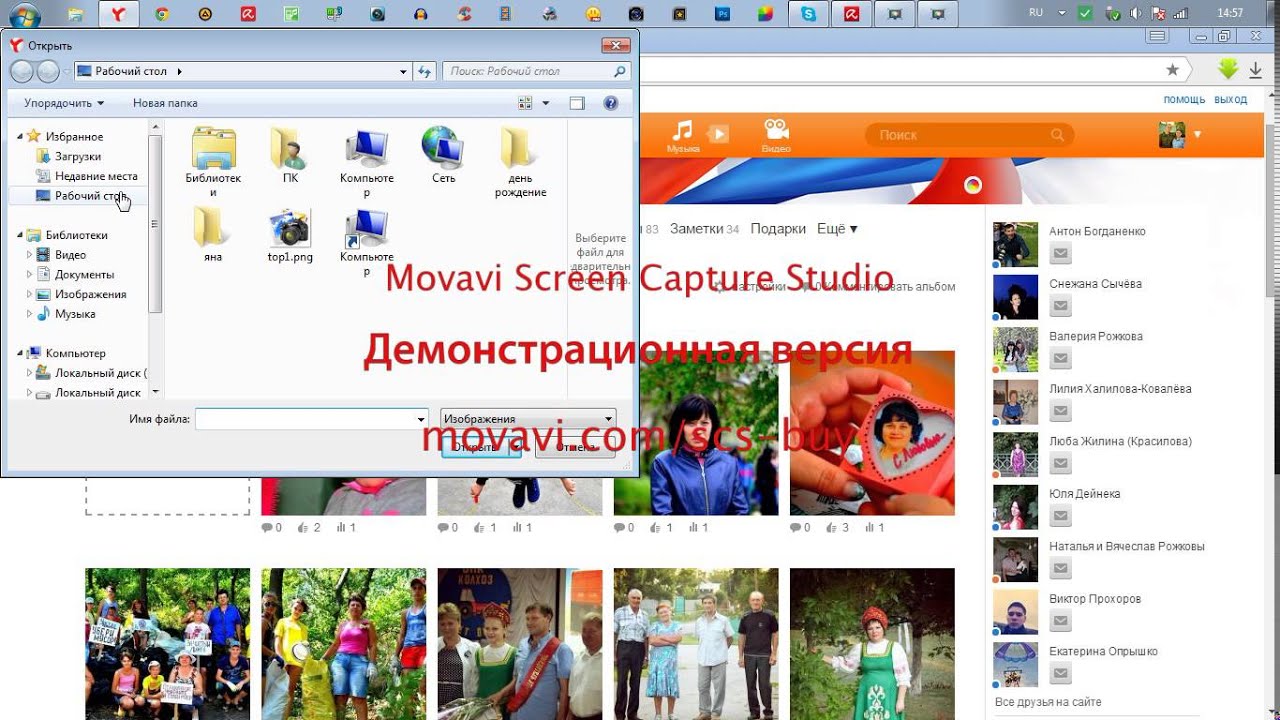Open the Windows Start menu
1280x720 pixels.
coord(24,14)
